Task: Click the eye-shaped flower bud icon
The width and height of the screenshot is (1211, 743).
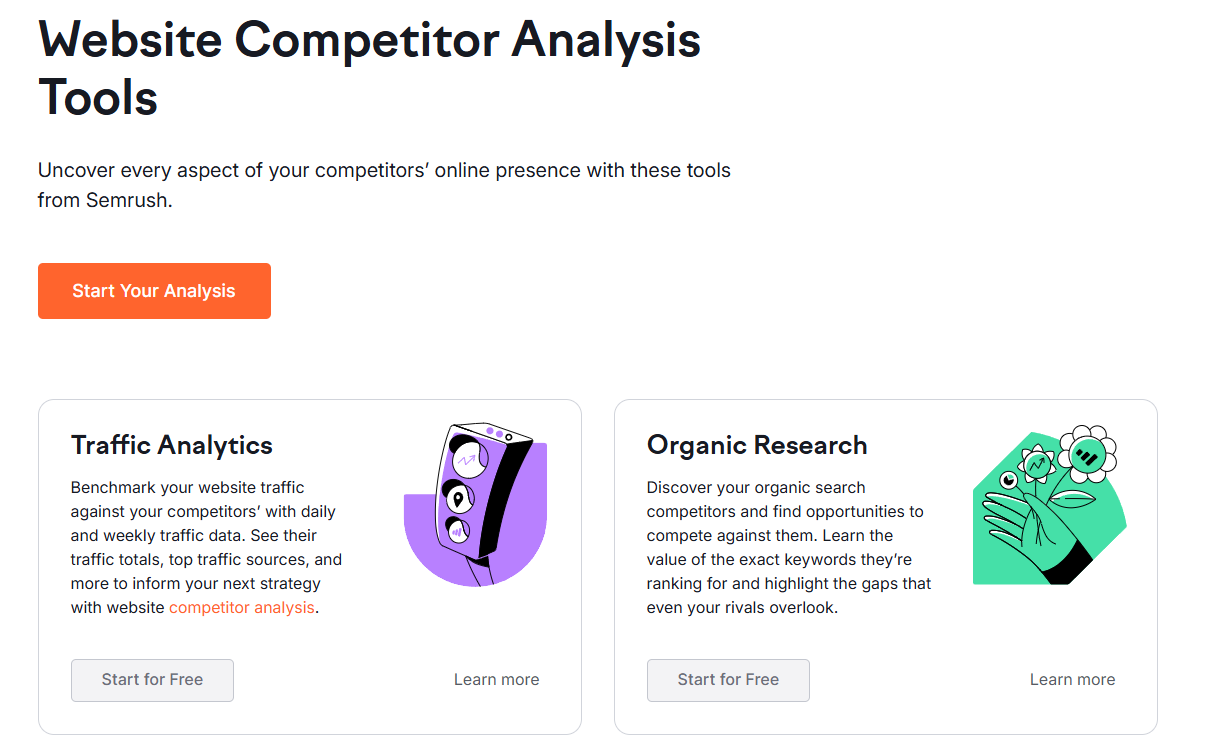Action: [x=1009, y=481]
